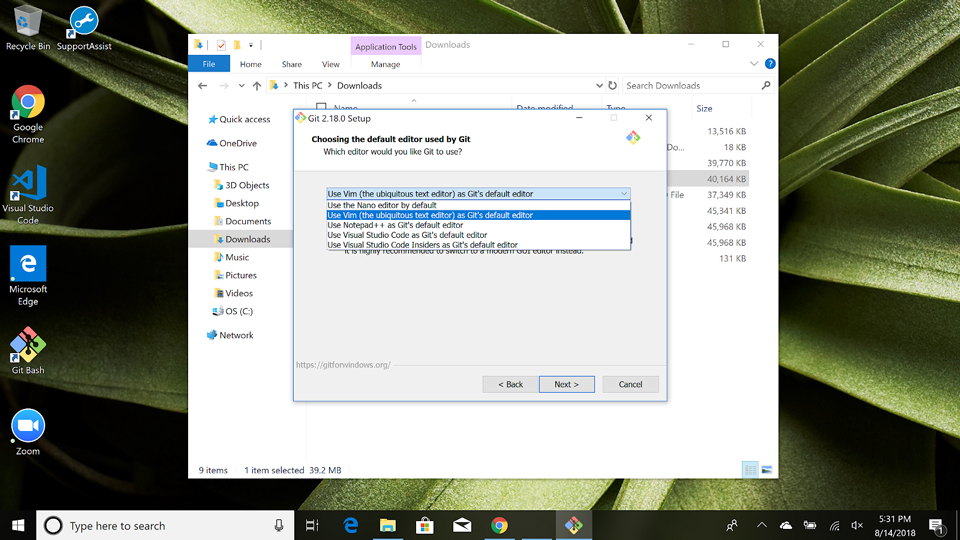Go up one folder level

(257, 86)
